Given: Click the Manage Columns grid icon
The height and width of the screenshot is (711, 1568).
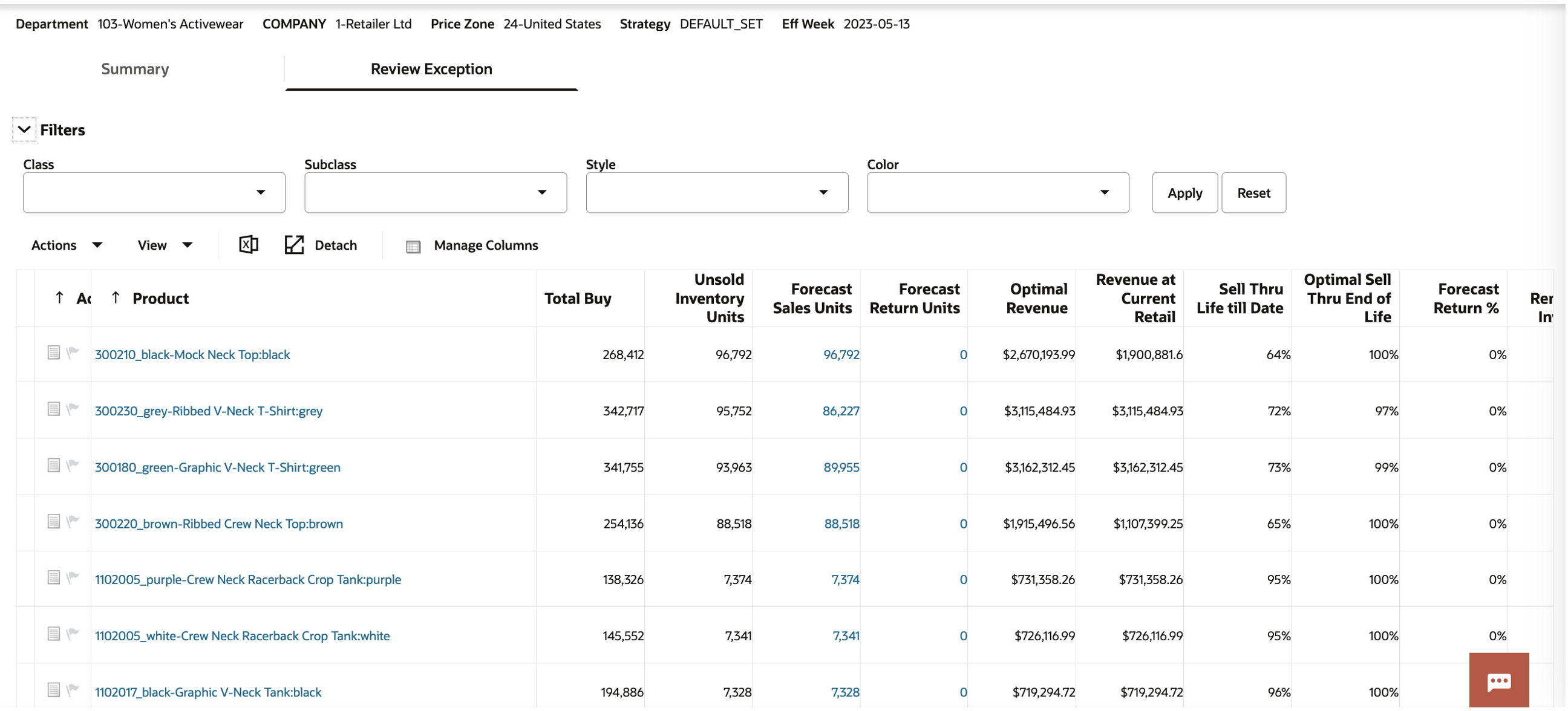Looking at the screenshot, I should click(x=413, y=246).
